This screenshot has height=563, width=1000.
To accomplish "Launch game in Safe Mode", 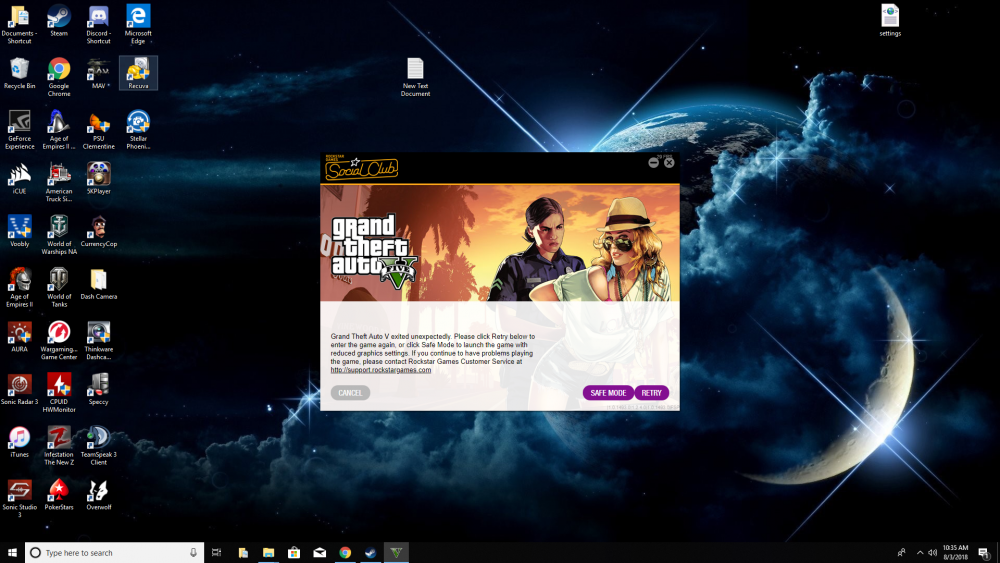I will point(608,393).
